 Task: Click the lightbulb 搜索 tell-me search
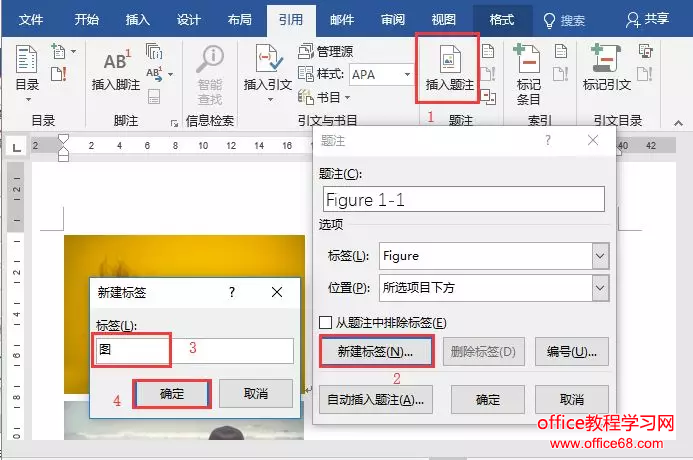tap(563, 20)
